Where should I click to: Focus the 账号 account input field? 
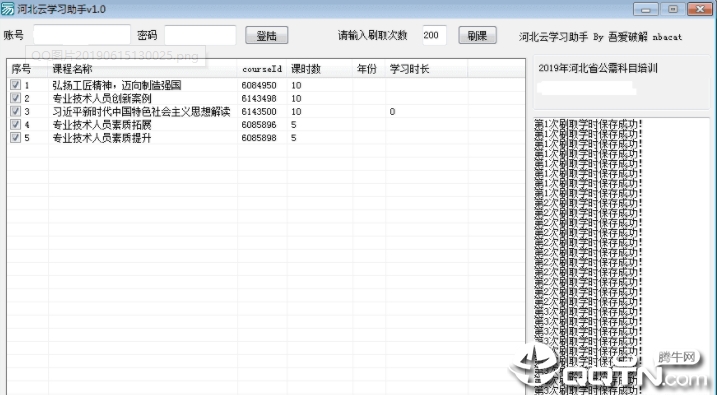[82, 35]
